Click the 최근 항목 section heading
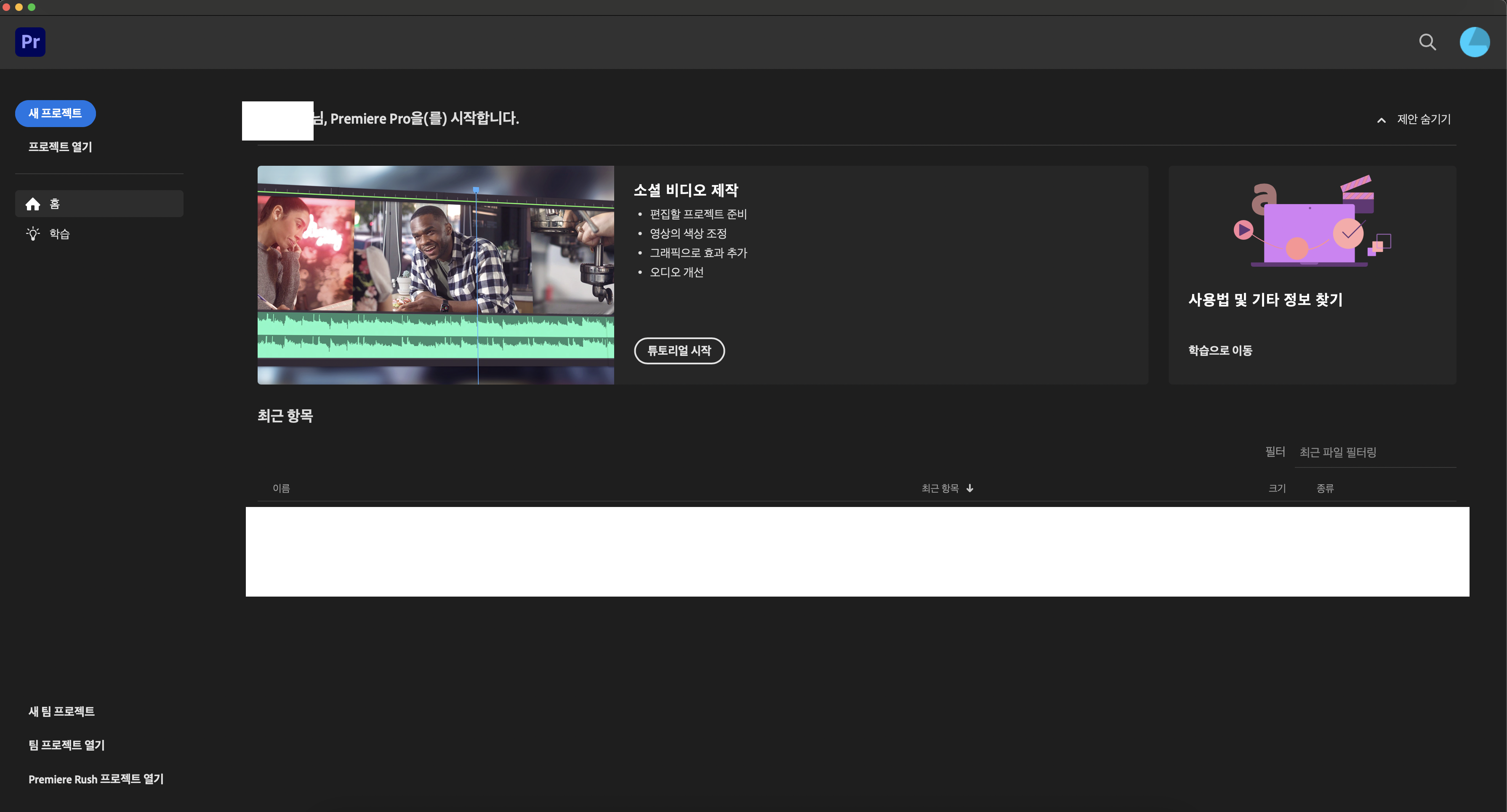 285,416
